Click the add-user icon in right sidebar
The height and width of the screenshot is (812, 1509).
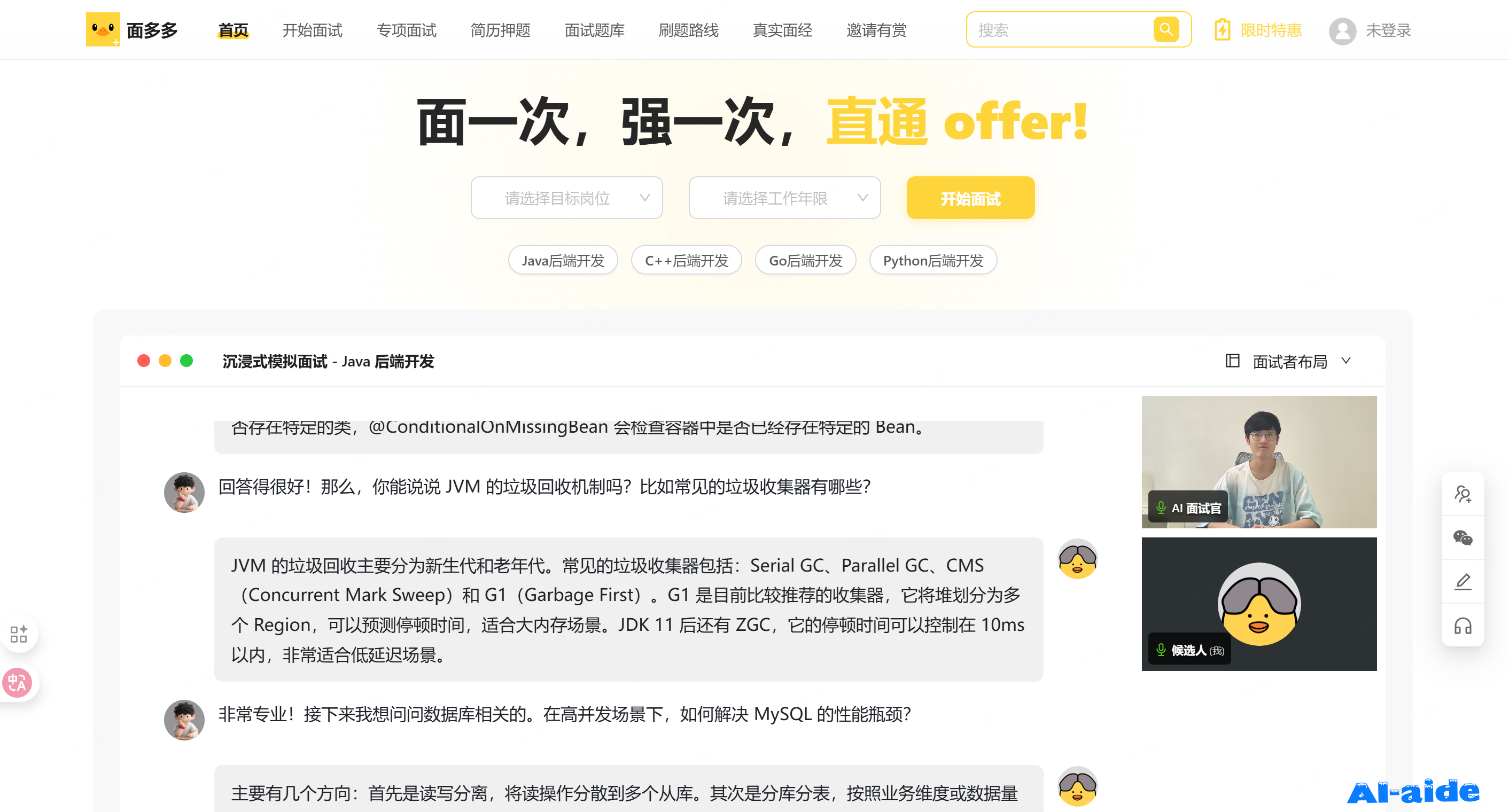(1462, 494)
